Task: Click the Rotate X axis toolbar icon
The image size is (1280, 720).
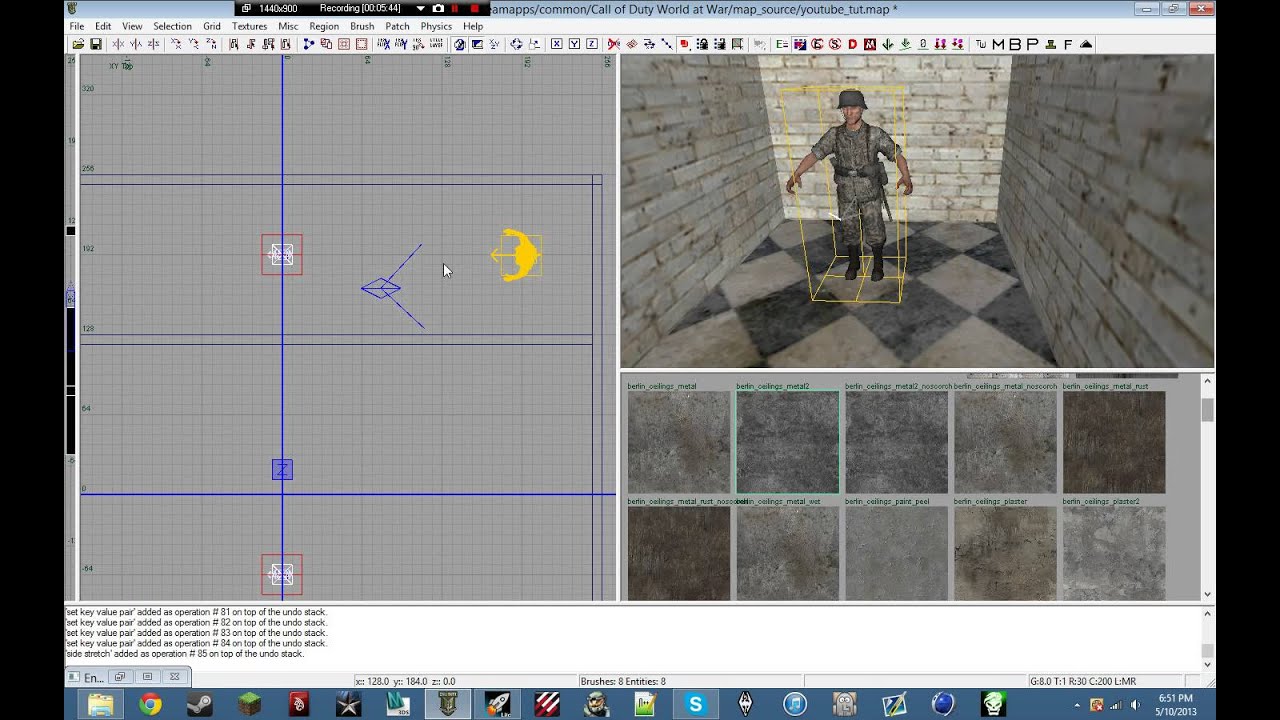Action: click(x=176, y=44)
